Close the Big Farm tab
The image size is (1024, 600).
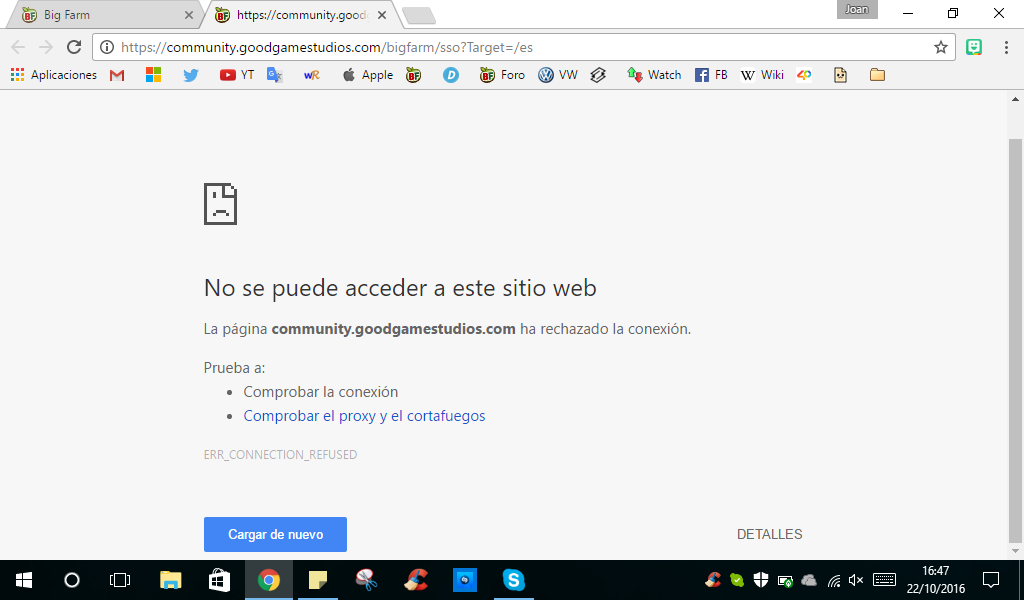(189, 14)
